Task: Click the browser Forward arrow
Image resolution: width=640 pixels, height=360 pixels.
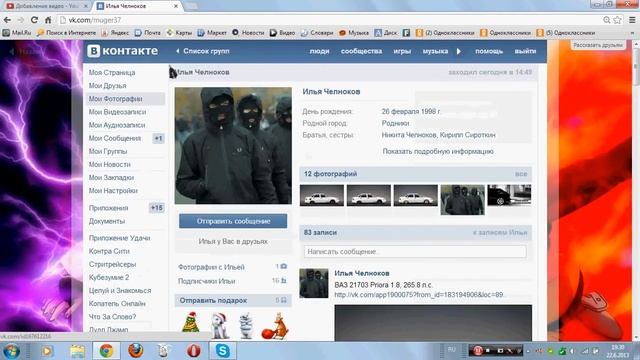Action: pos(21,20)
